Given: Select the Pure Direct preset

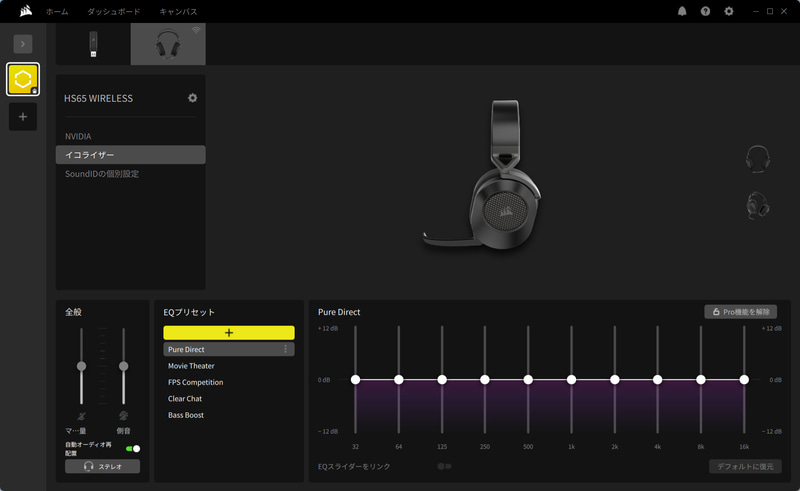Looking at the screenshot, I should pyautogui.click(x=229, y=349).
